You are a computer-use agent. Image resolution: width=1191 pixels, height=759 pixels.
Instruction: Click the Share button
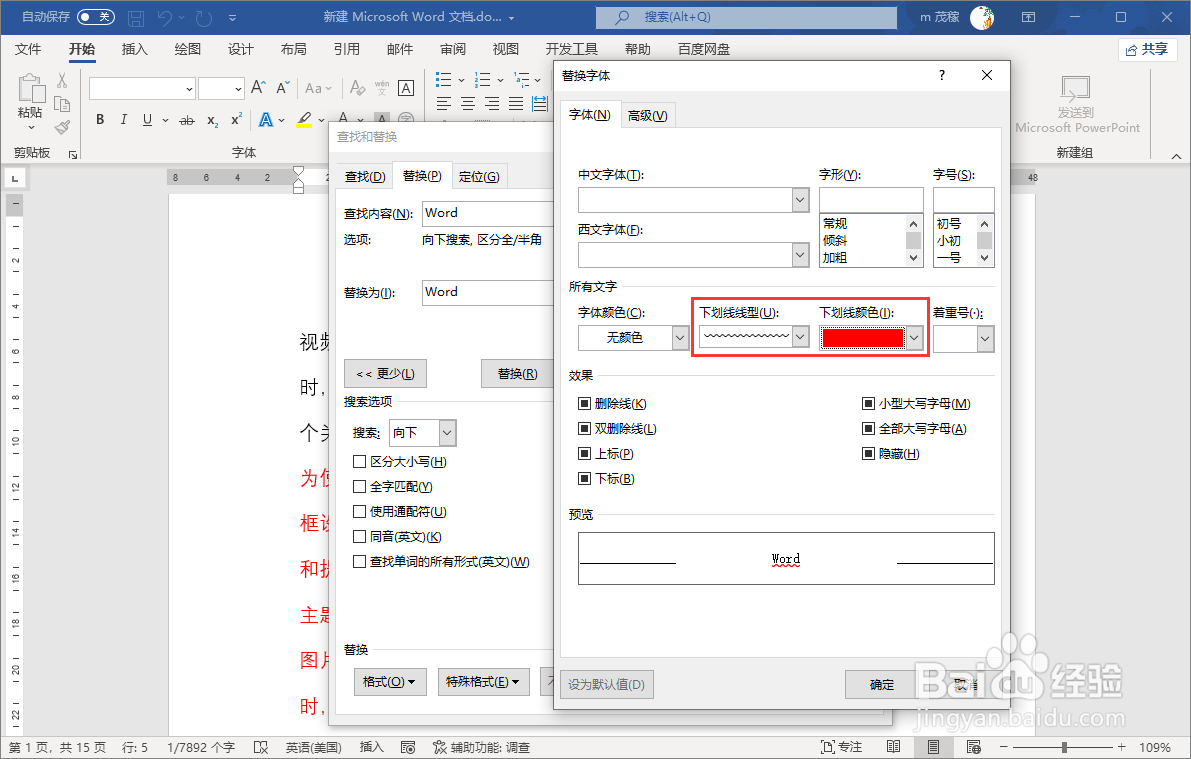(x=1147, y=49)
